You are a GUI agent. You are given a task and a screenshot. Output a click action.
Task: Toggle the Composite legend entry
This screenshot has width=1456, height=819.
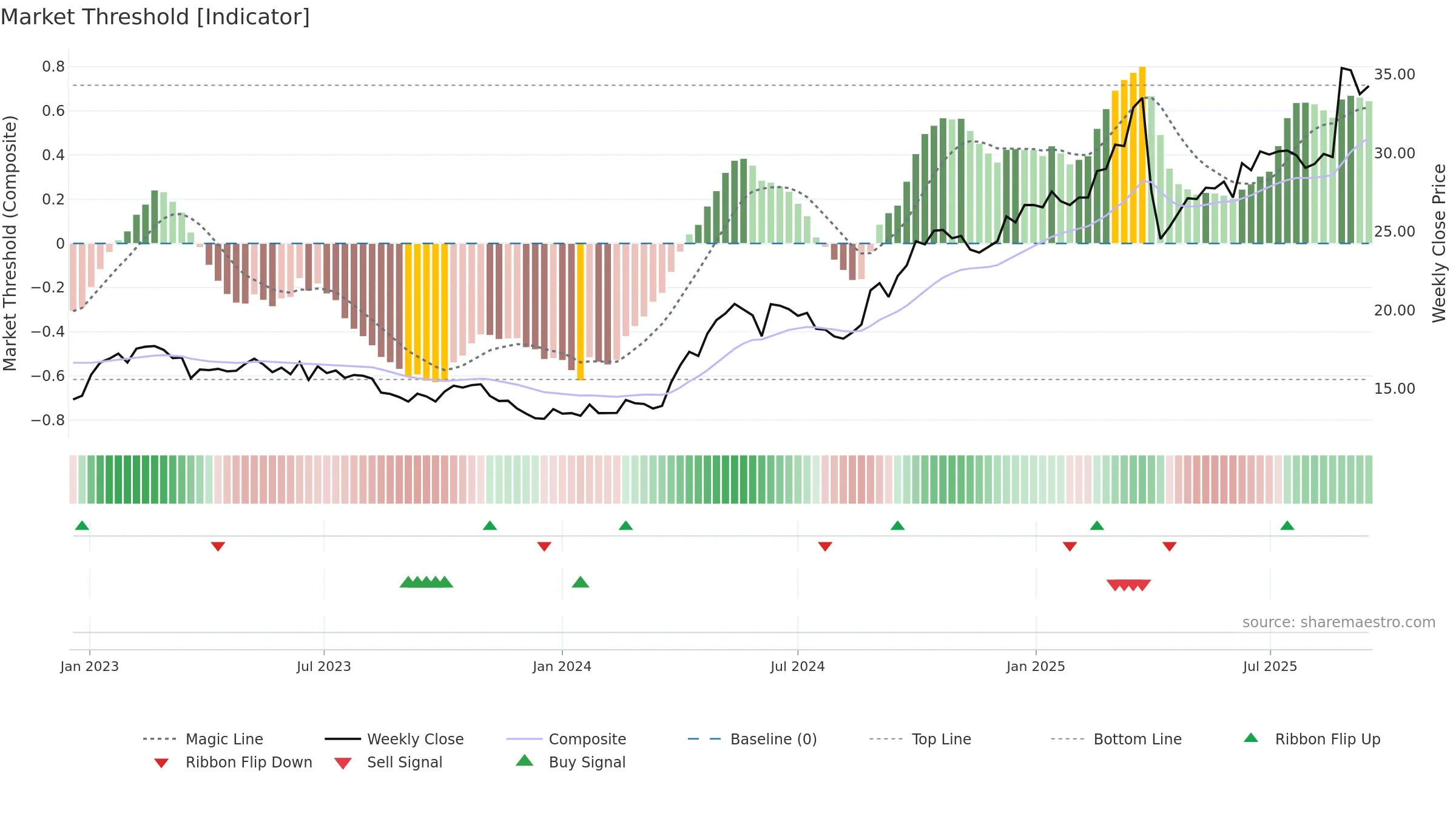pyautogui.click(x=566, y=739)
